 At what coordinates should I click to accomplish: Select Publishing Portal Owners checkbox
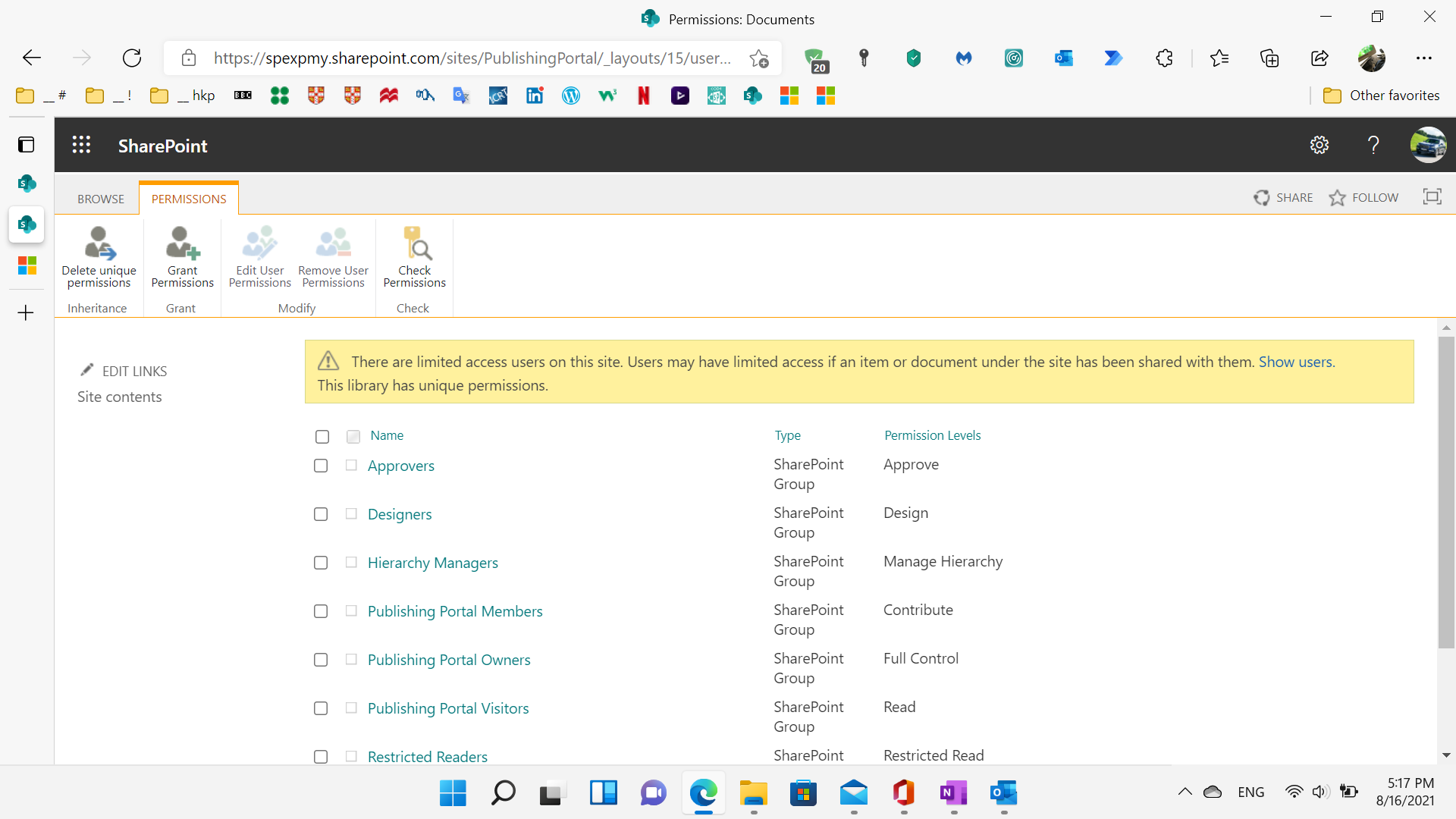[321, 660]
